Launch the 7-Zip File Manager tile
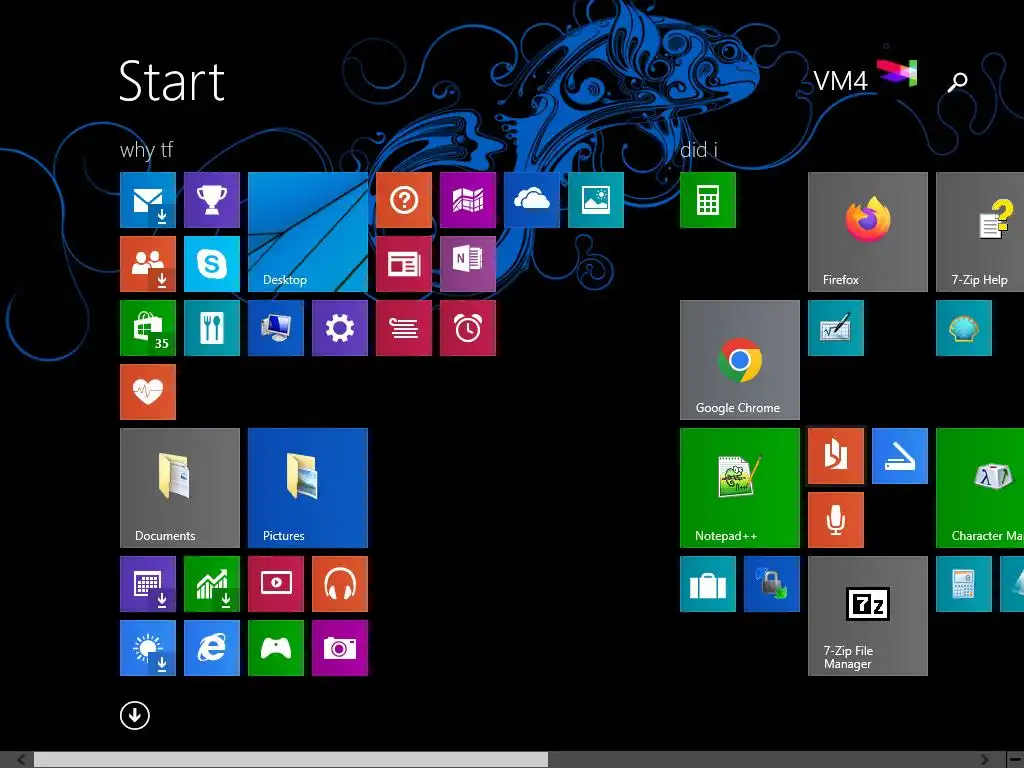 pos(867,616)
